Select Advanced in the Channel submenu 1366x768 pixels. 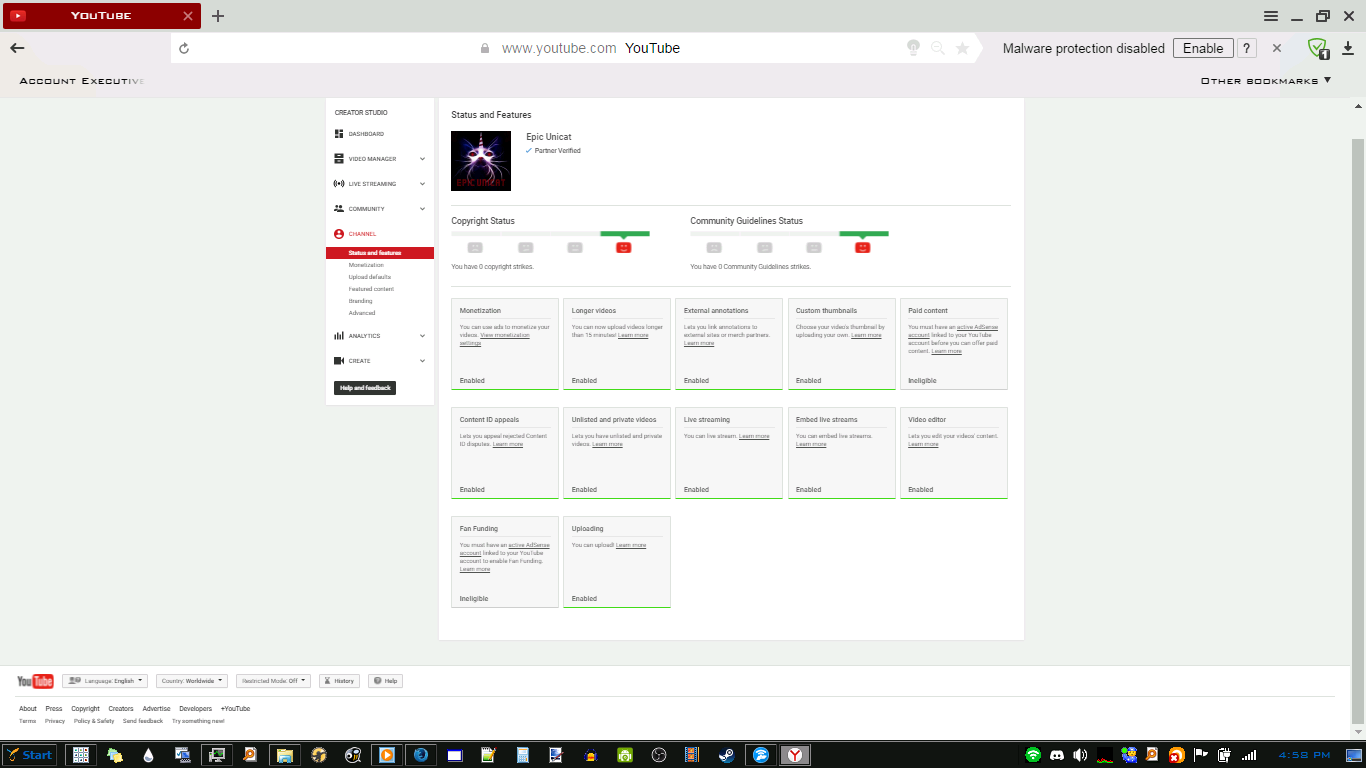[x=362, y=313]
